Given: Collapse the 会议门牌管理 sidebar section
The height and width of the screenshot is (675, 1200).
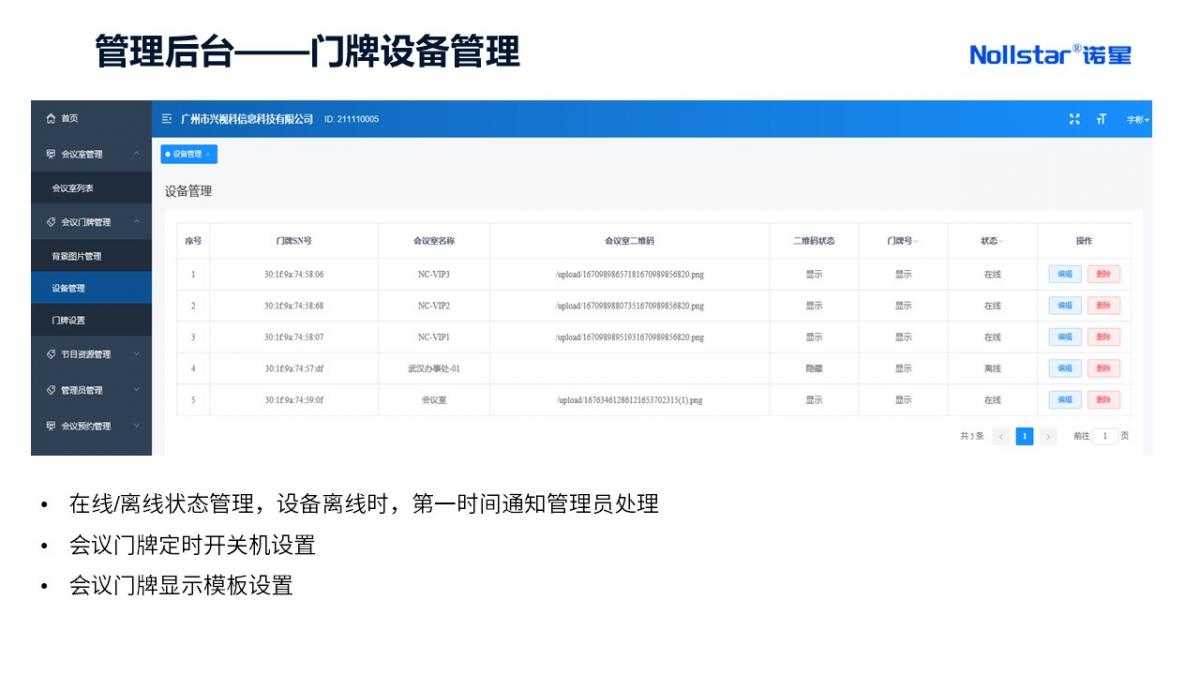Looking at the screenshot, I should pyautogui.click(x=136, y=222).
